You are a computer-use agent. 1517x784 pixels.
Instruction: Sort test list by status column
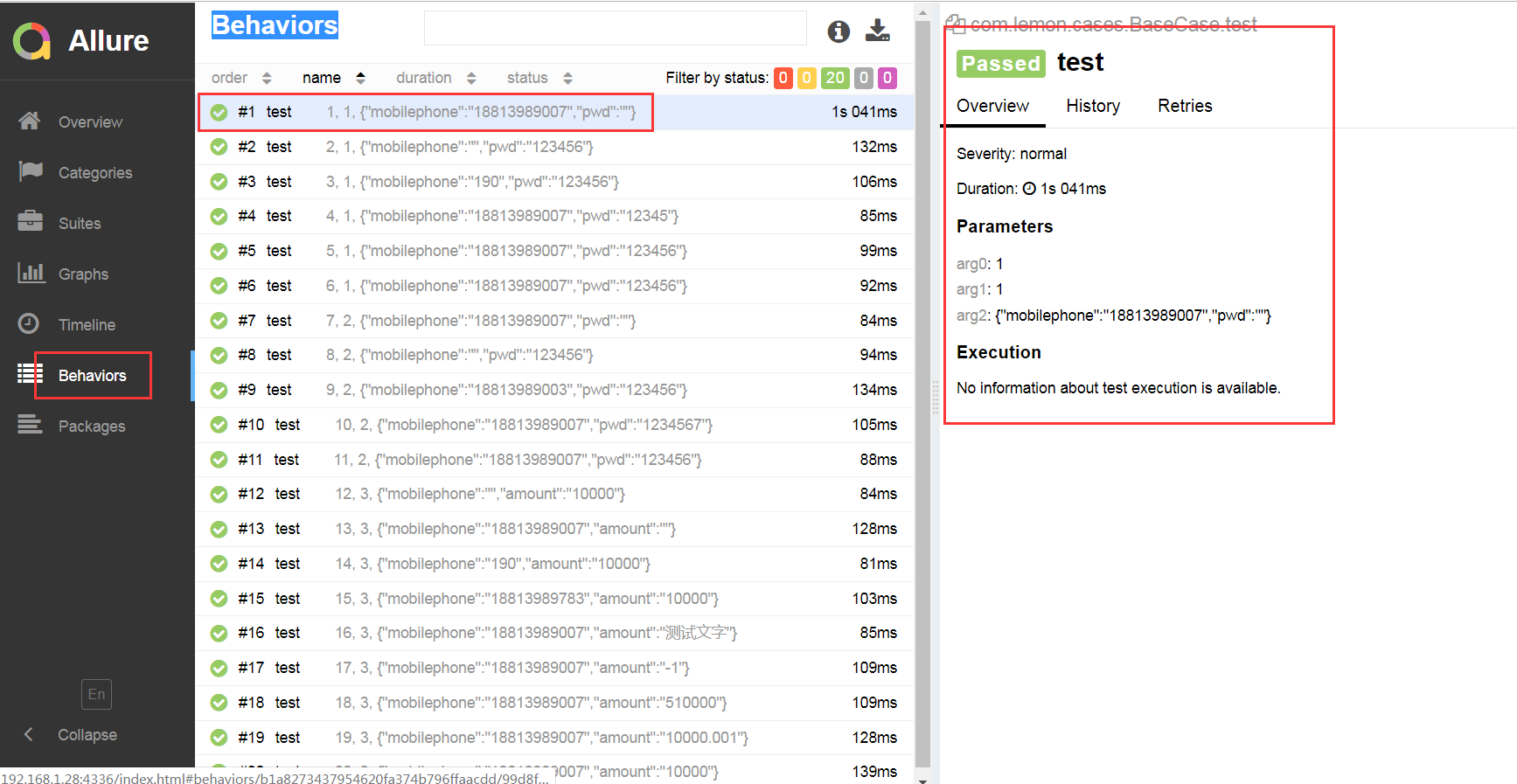click(539, 78)
